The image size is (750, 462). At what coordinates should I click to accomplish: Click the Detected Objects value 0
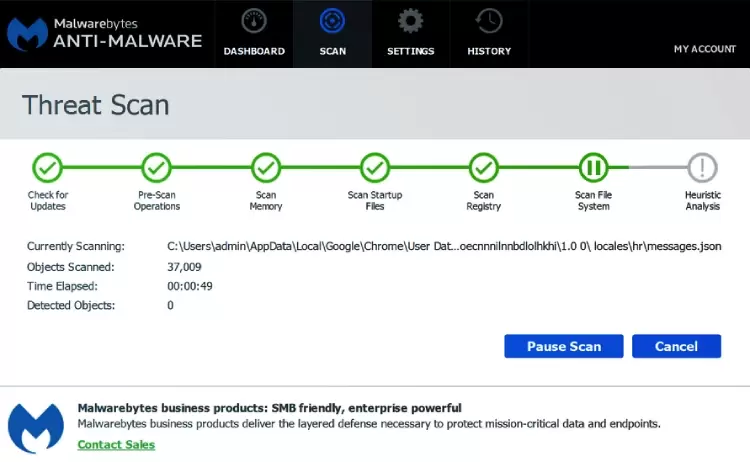tap(170, 305)
